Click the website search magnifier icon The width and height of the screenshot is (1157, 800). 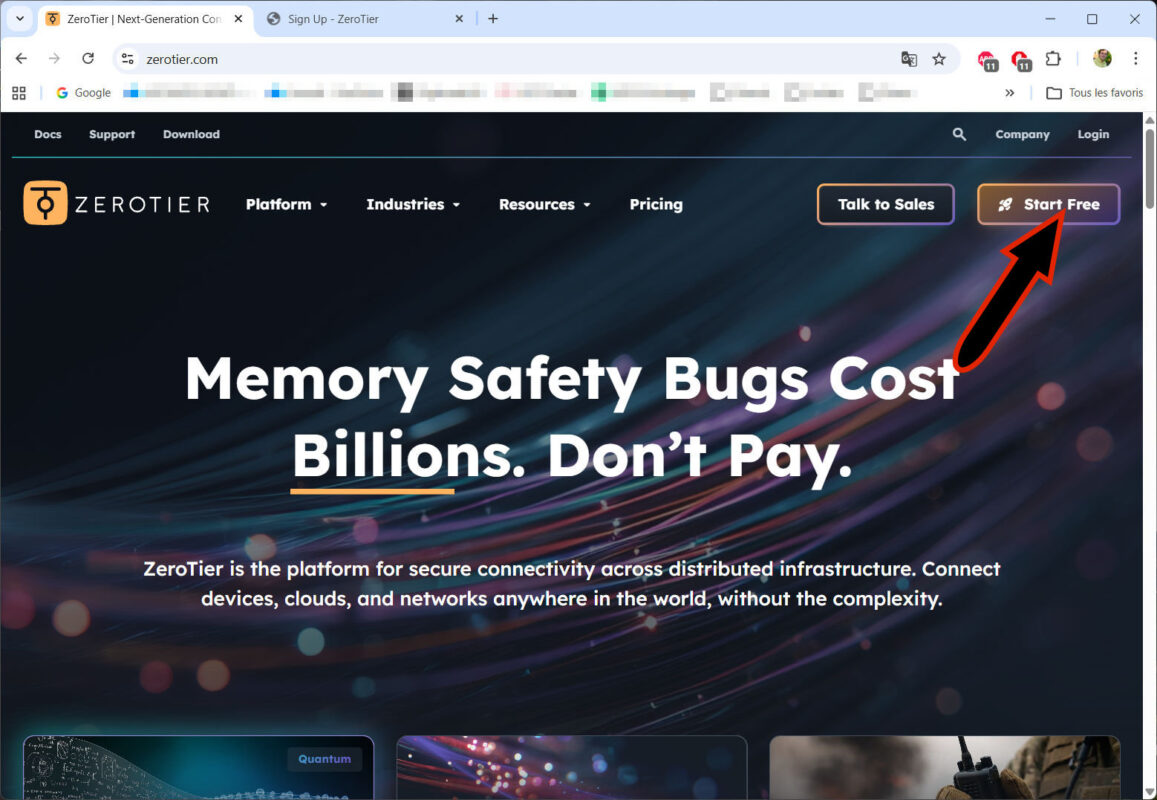click(x=959, y=134)
